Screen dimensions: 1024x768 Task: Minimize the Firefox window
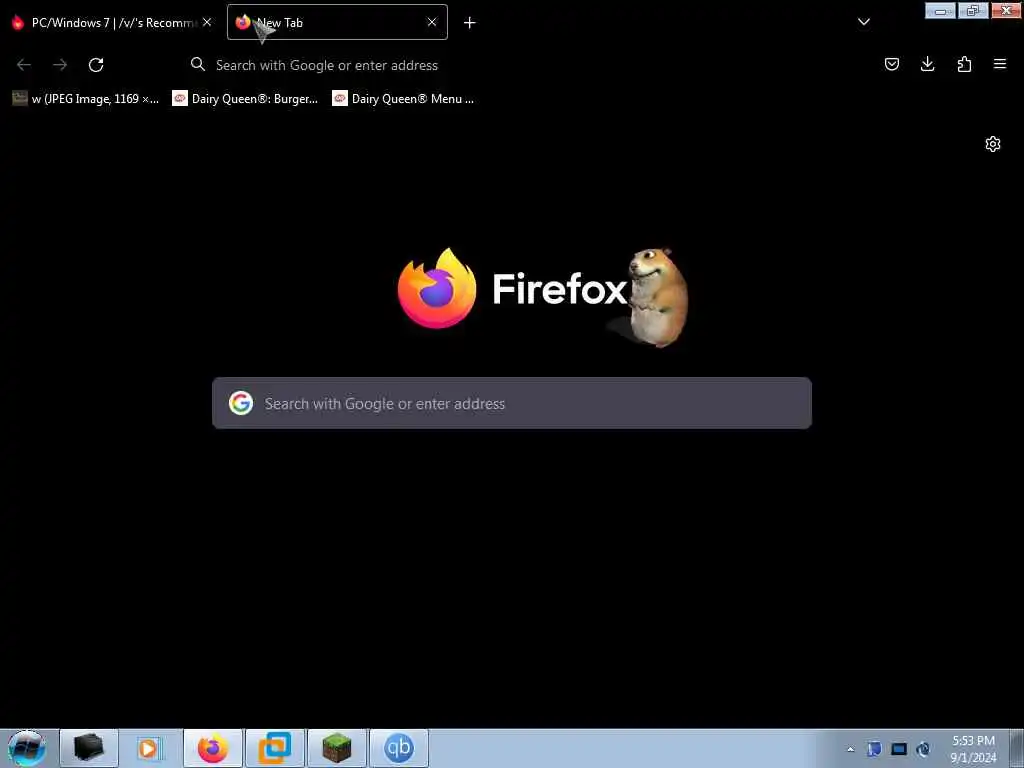pos(940,10)
